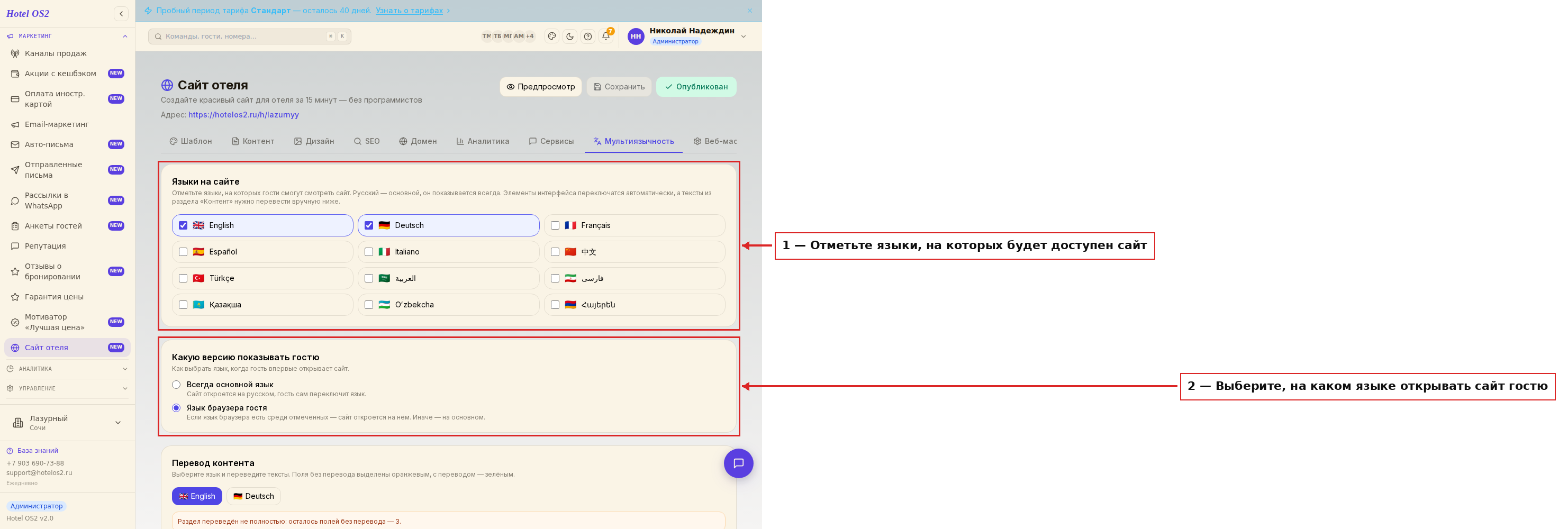
Task: Enable the Français language checkbox
Action: coord(555,225)
